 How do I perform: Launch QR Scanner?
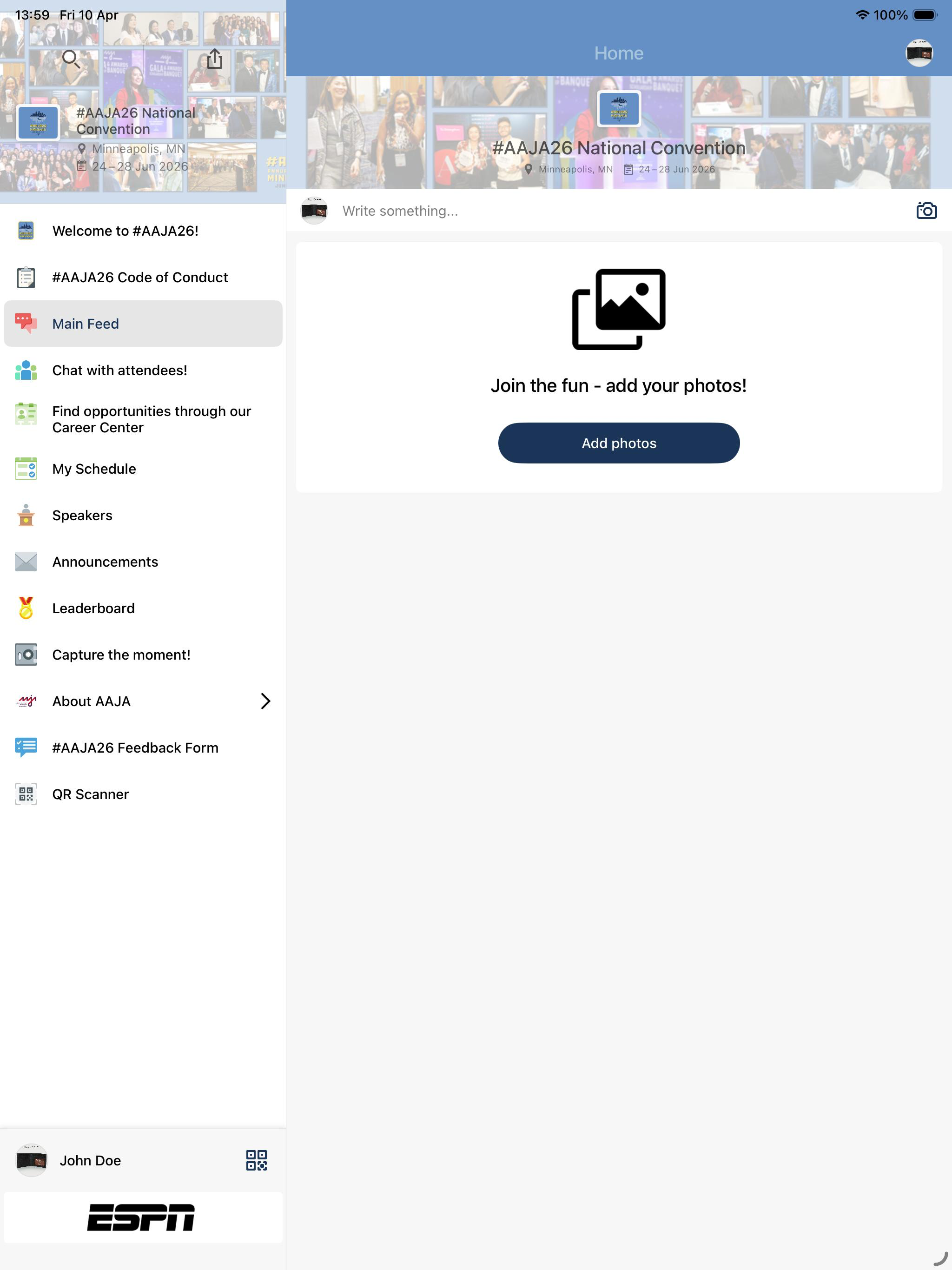[x=143, y=794]
